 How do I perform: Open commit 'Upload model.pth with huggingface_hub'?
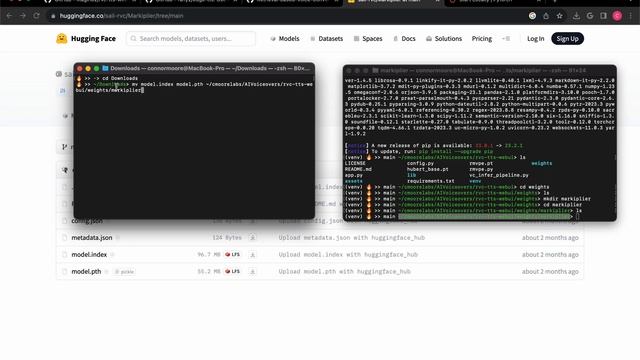click(344, 271)
